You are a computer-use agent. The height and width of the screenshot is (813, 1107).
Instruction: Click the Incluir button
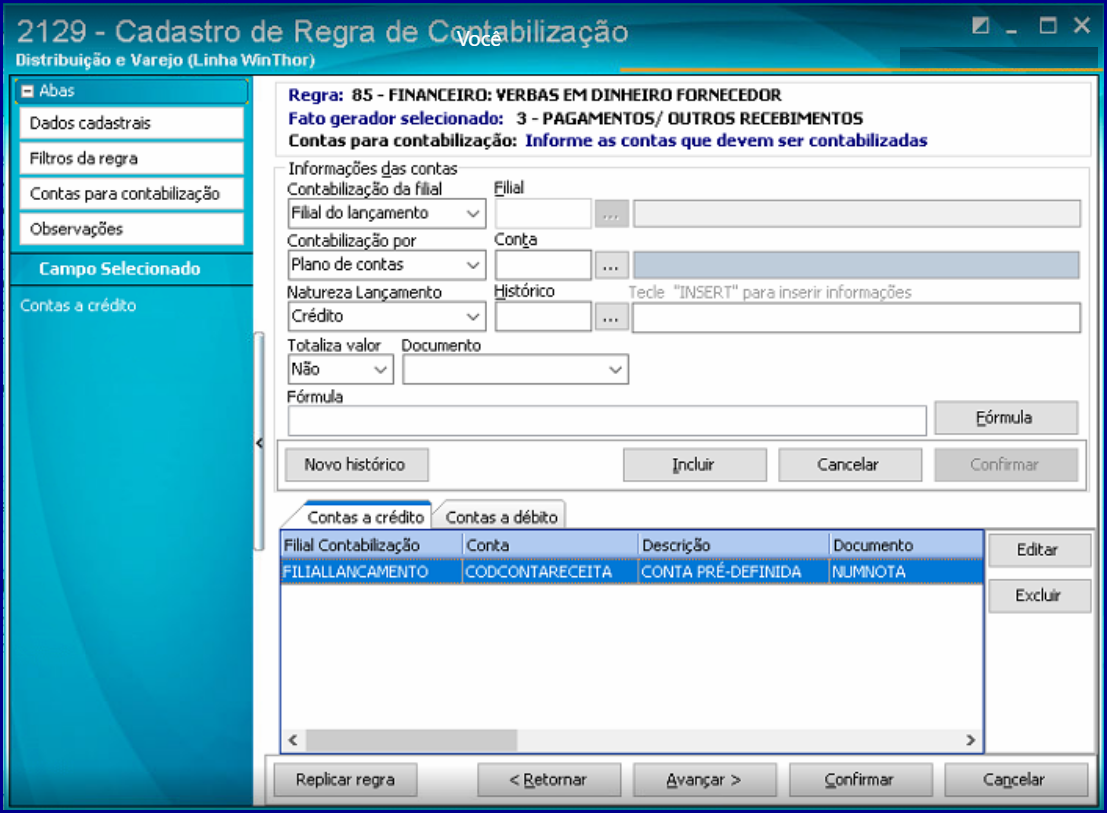click(694, 464)
